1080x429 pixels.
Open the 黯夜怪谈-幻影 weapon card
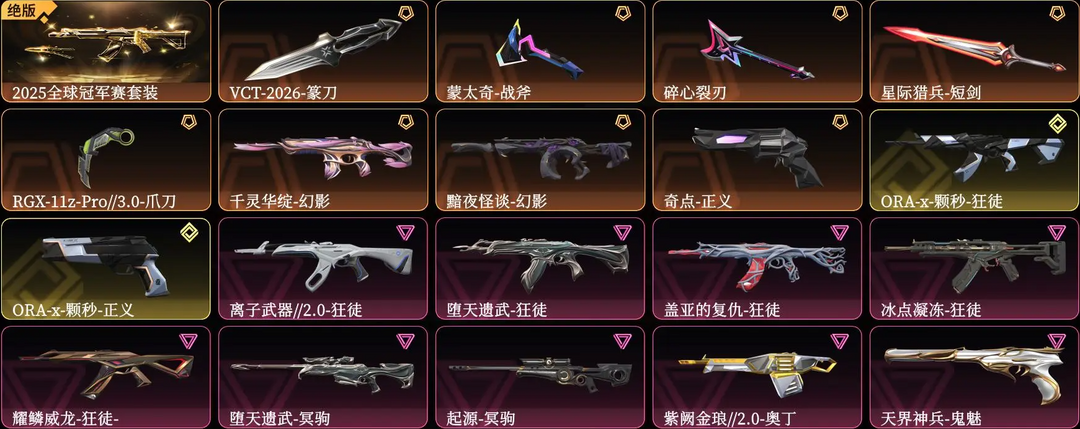[540, 160]
